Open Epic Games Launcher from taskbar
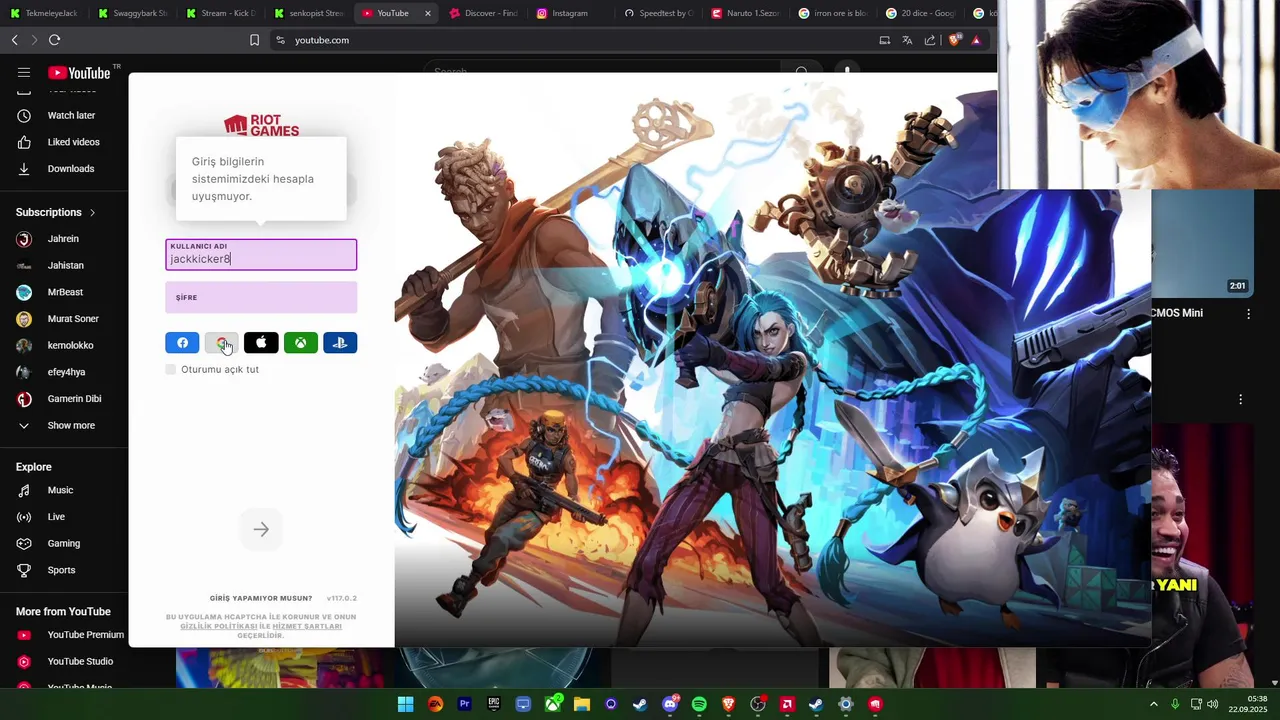The height and width of the screenshot is (720, 1280). (x=493, y=704)
